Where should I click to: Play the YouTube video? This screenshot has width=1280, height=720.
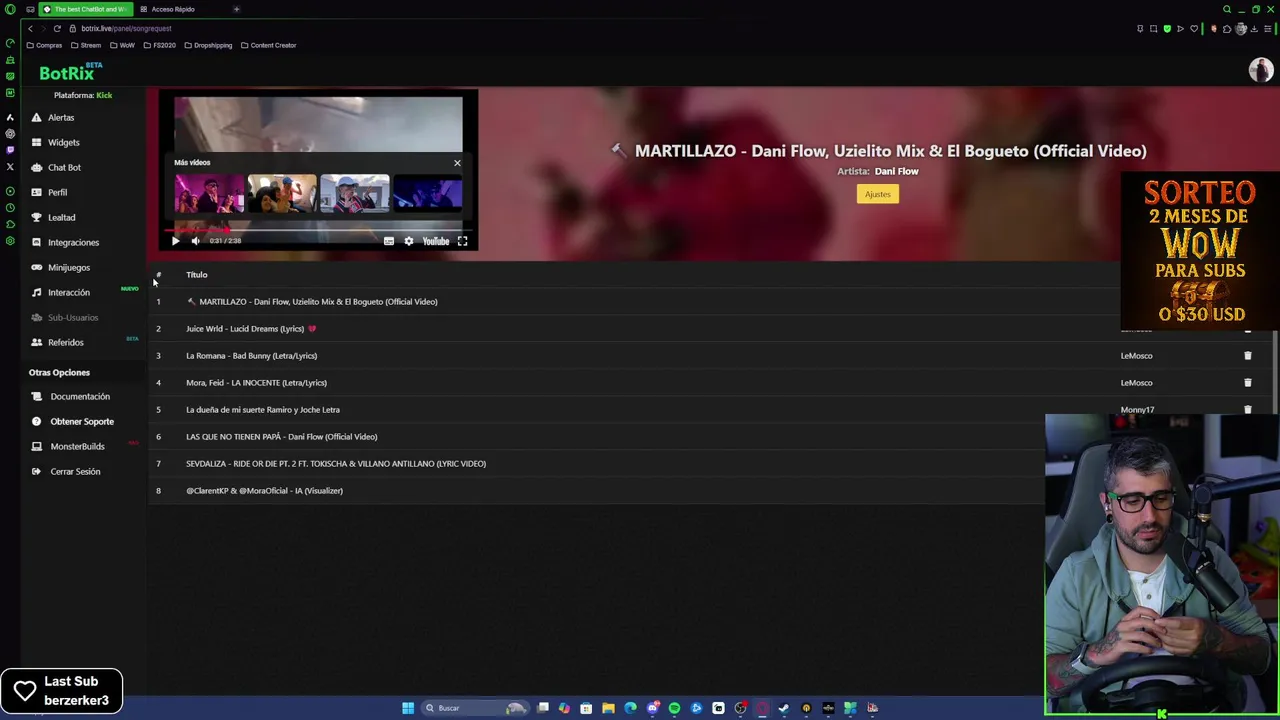[x=175, y=241]
